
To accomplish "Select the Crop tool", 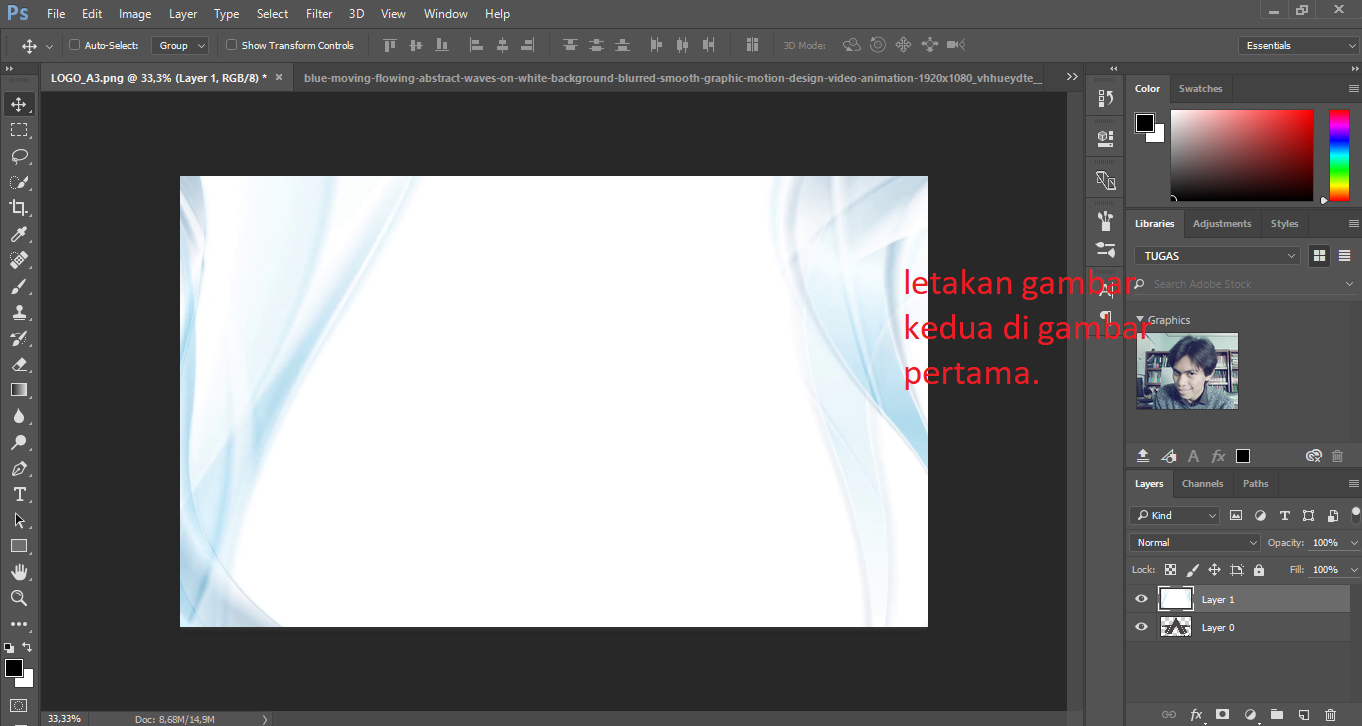I will (19, 208).
